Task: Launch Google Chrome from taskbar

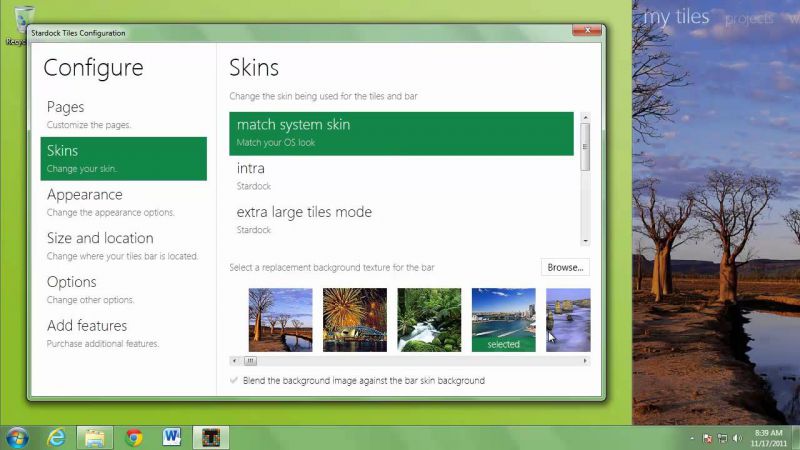Action: coord(134,438)
